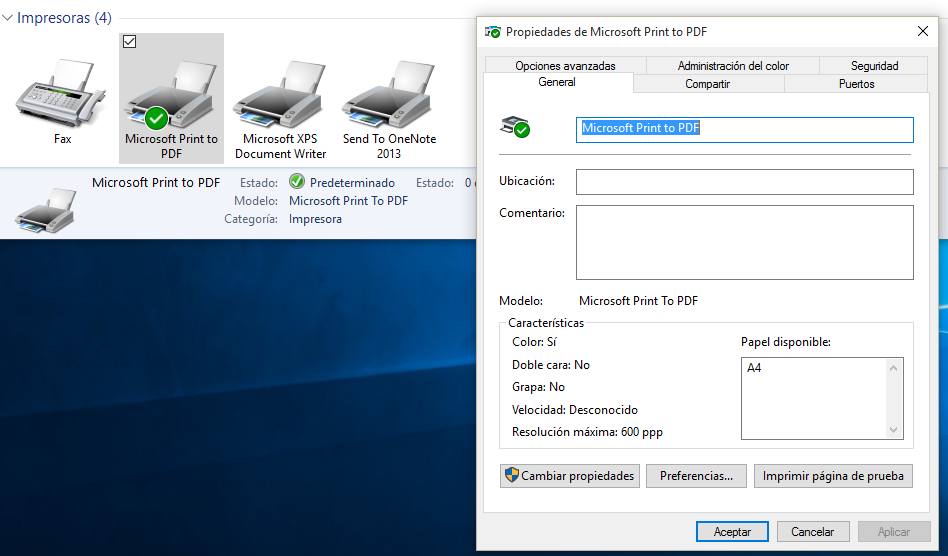Select the A4 entry in Papel disponible
The width and height of the screenshot is (948, 556).
tap(754, 367)
